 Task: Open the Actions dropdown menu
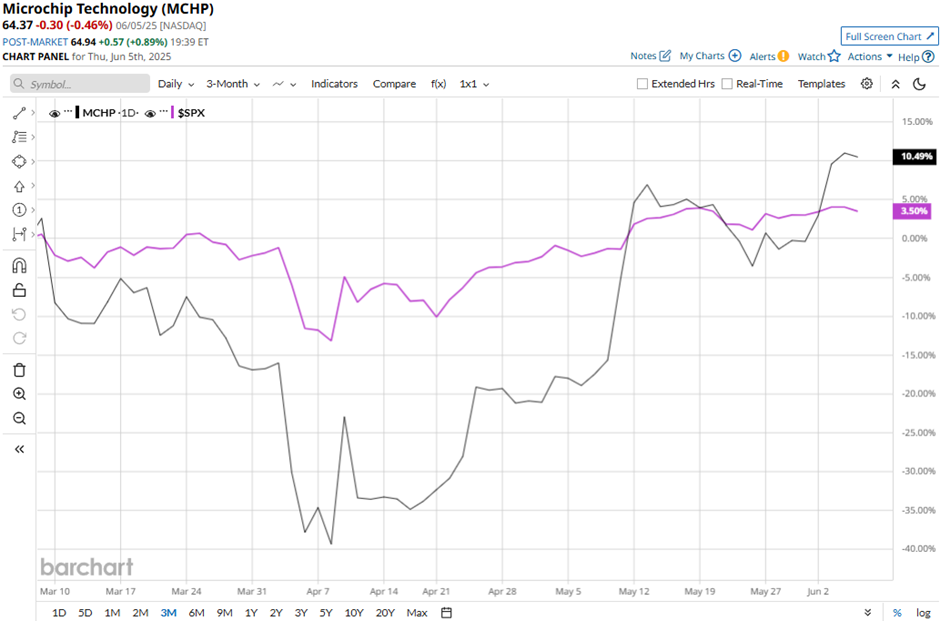tap(870, 56)
